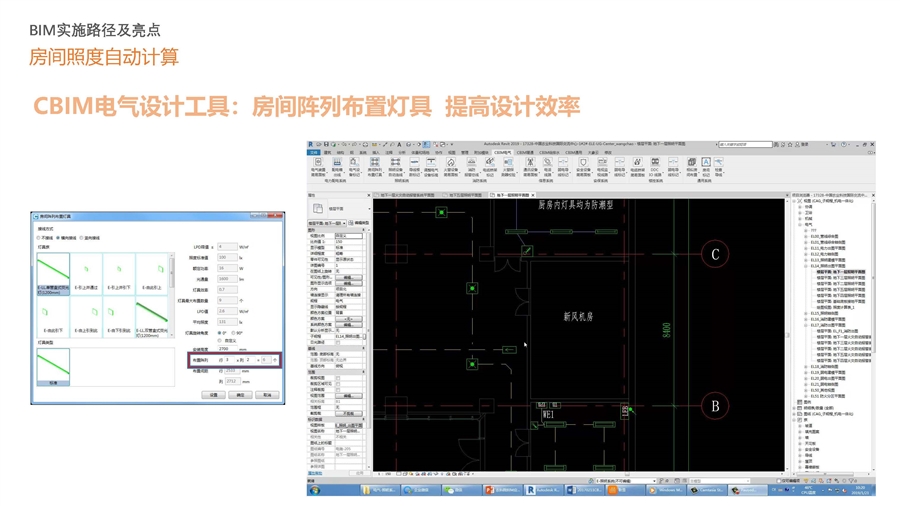Select the 0° lamp rotation radio

tap(219, 333)
